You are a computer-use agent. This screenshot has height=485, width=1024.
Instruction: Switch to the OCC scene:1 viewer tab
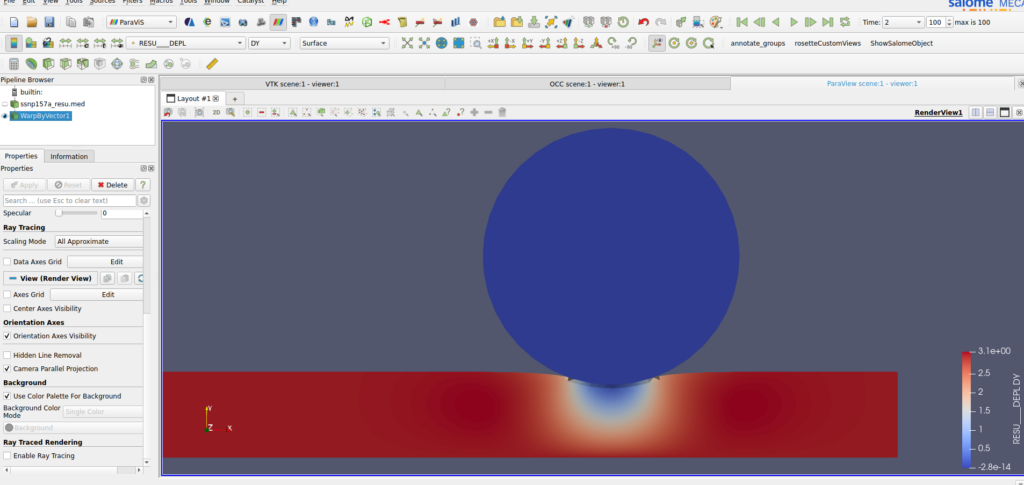587,84
